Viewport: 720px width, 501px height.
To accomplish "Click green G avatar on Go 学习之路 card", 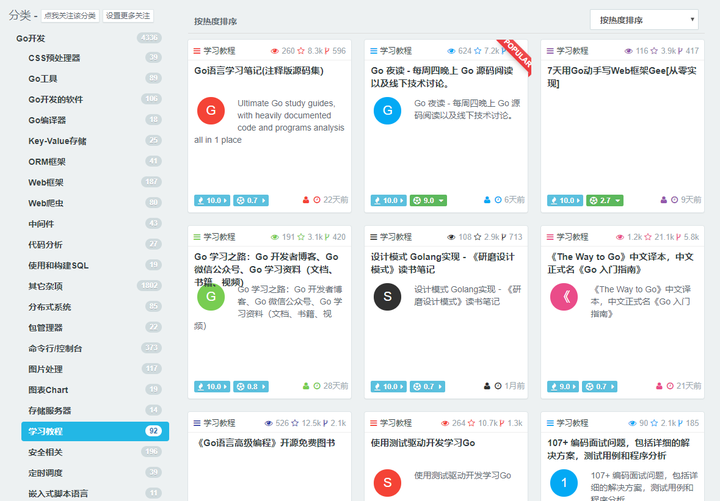I will click(211, 297).
